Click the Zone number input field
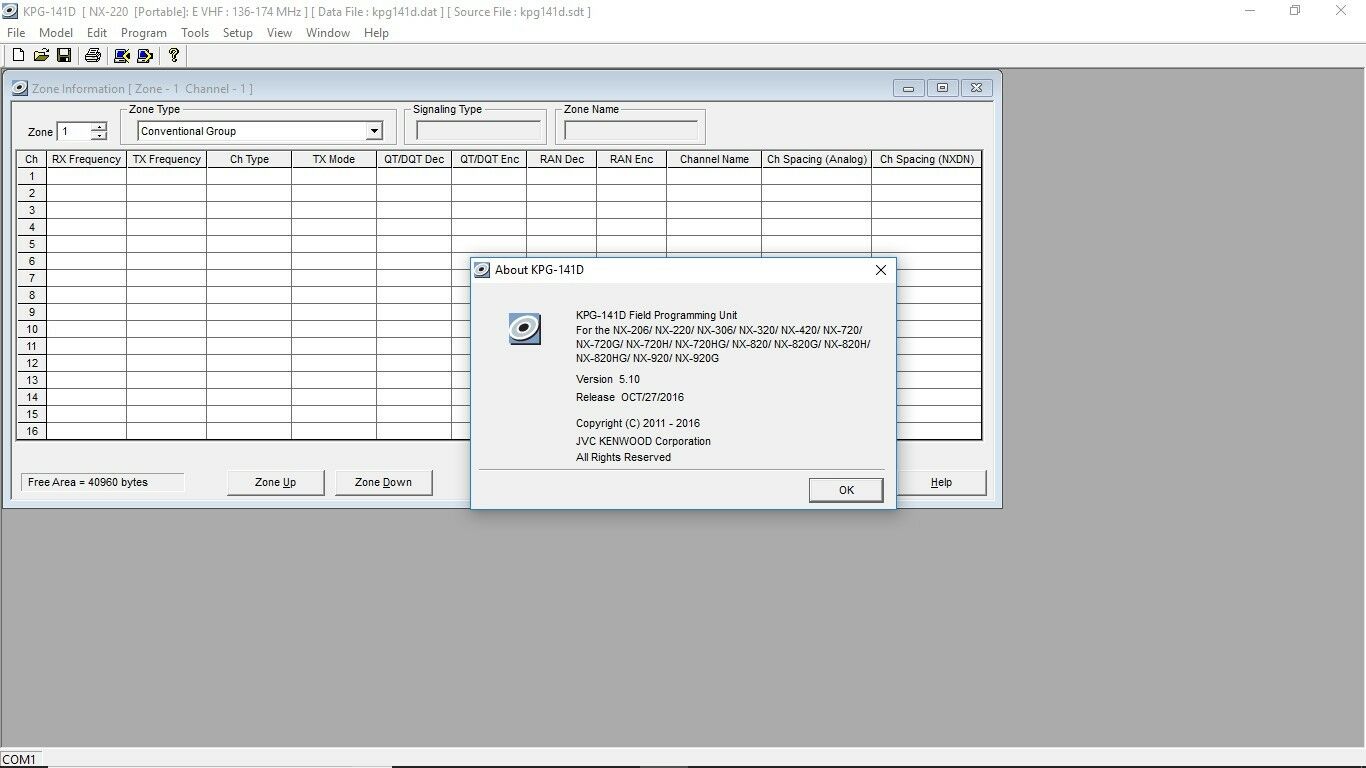Screen dimensions: 1366x768 coord(74,131)
